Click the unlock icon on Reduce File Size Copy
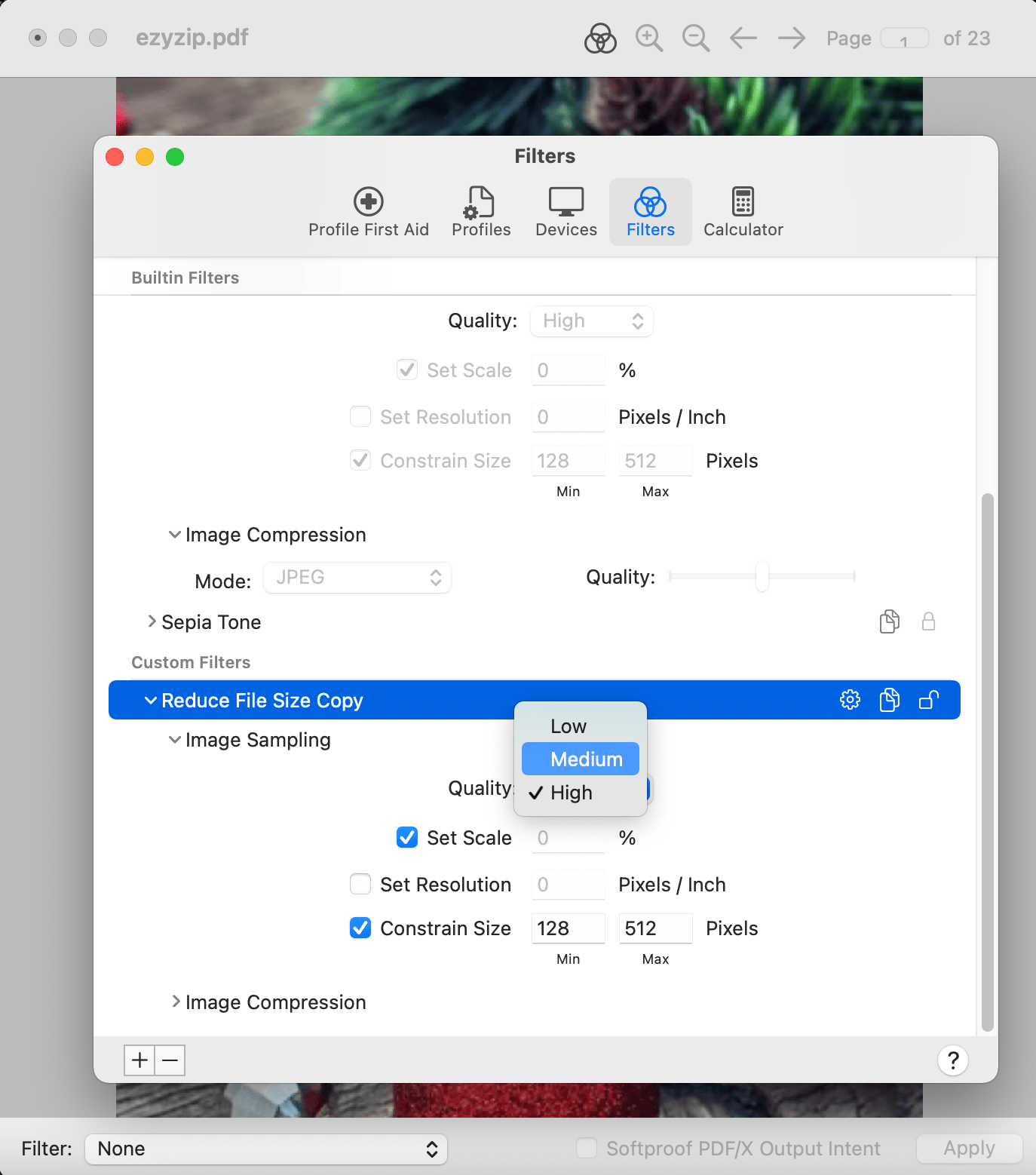Image resolution: width=1036 pixels, height=1175 pixels. [x=929, y=700]
